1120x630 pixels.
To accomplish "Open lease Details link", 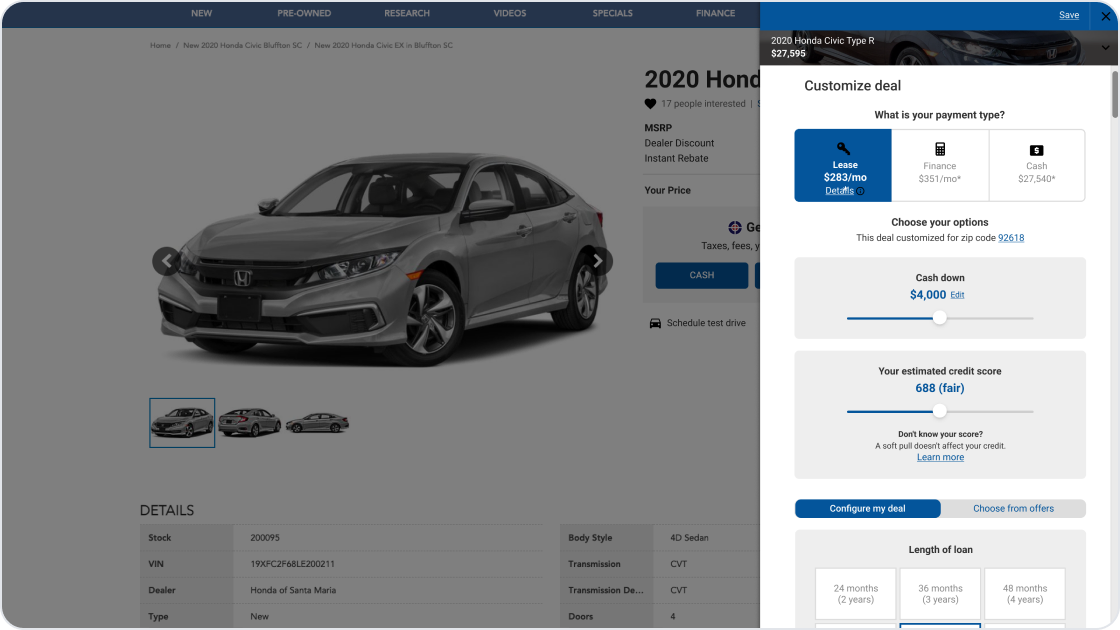I will (x=839, y=191).
